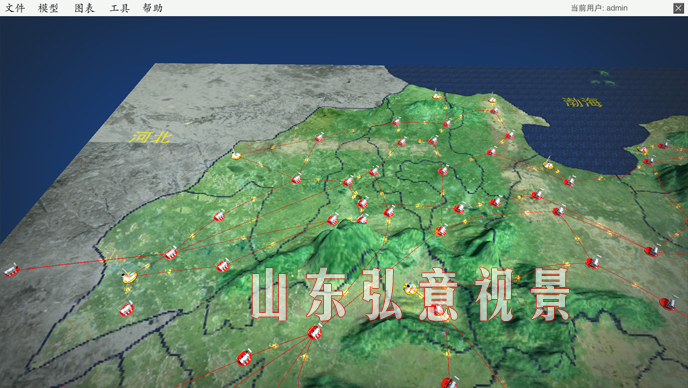Open the 图表 menu
Screen dimensions: 688x388
click(x=84, y=8)
